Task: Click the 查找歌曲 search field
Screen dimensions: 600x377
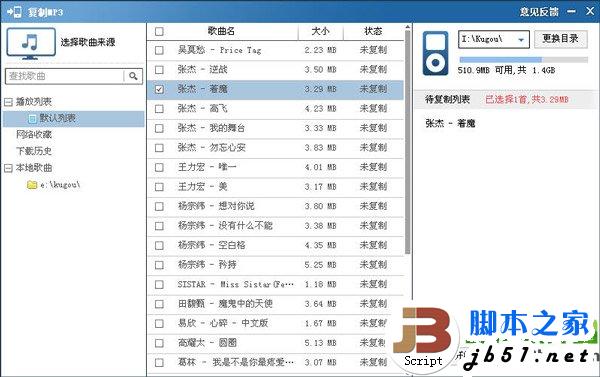Action: coord(65,76)
